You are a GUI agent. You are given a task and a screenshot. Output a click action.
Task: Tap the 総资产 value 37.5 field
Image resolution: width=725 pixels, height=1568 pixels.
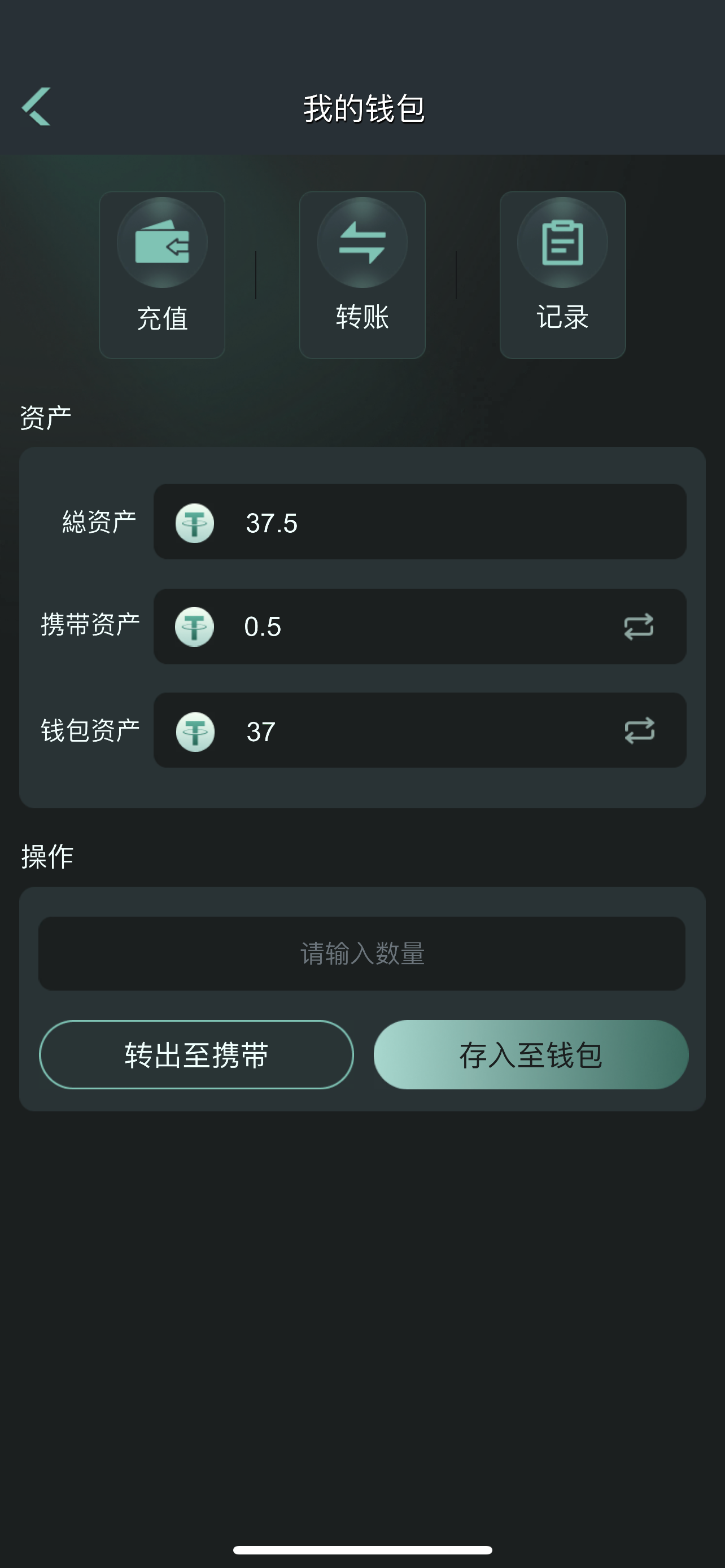272,523
